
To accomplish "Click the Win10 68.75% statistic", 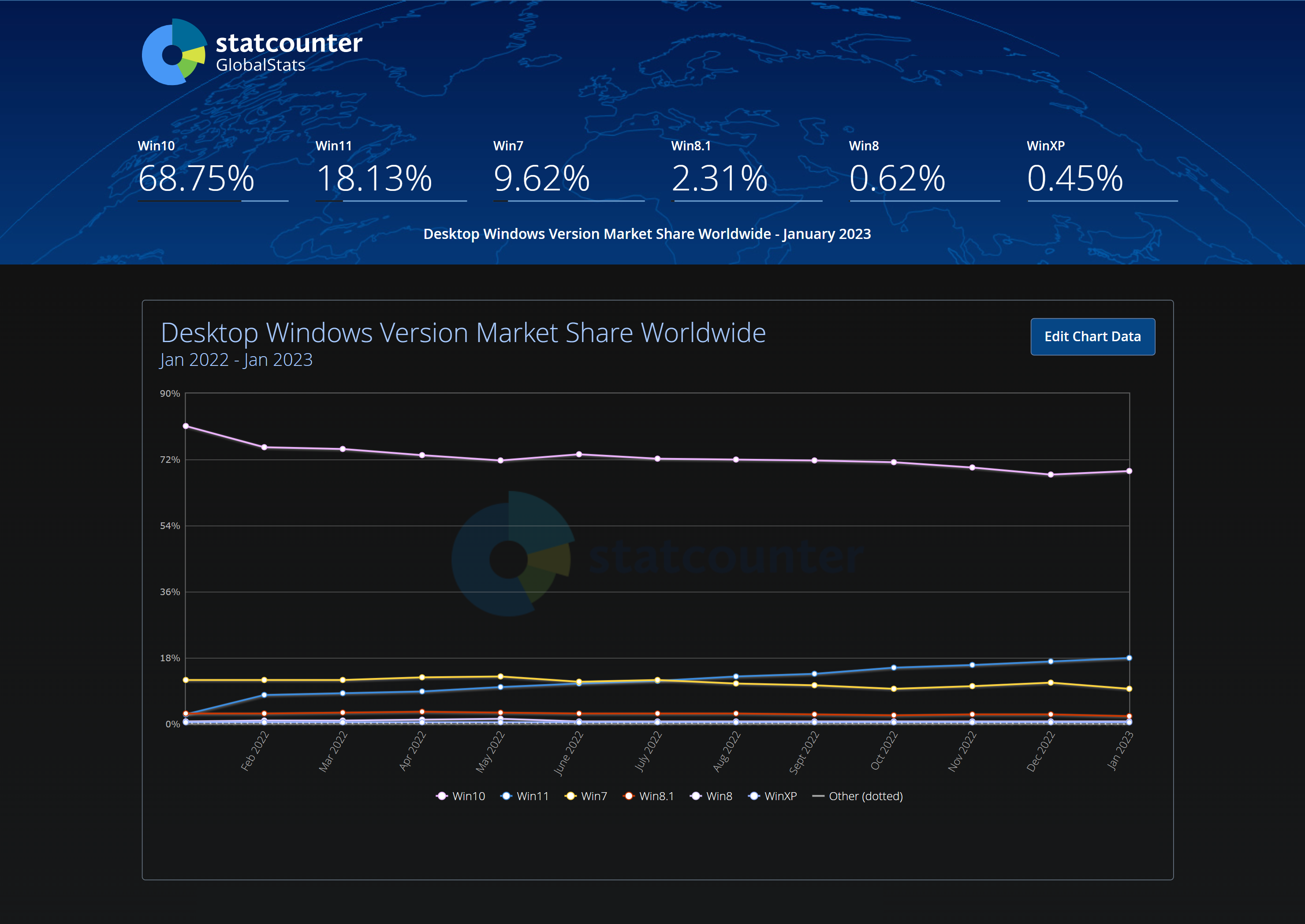I will click(x=196, y=178).
